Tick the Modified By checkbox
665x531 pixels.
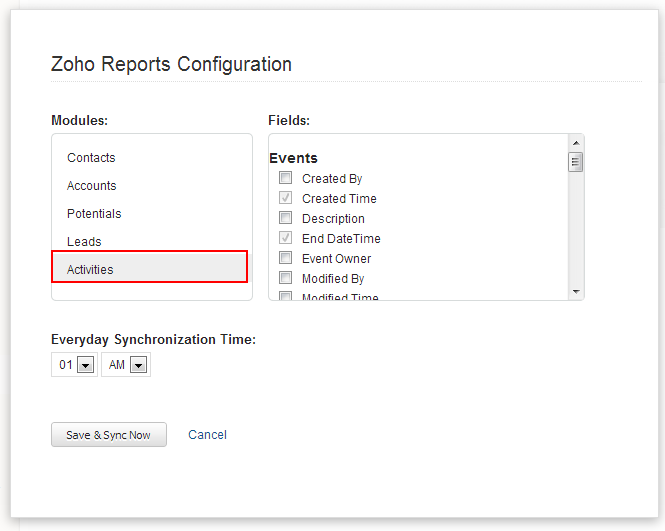pyautogui.click(x=285, y=278)
